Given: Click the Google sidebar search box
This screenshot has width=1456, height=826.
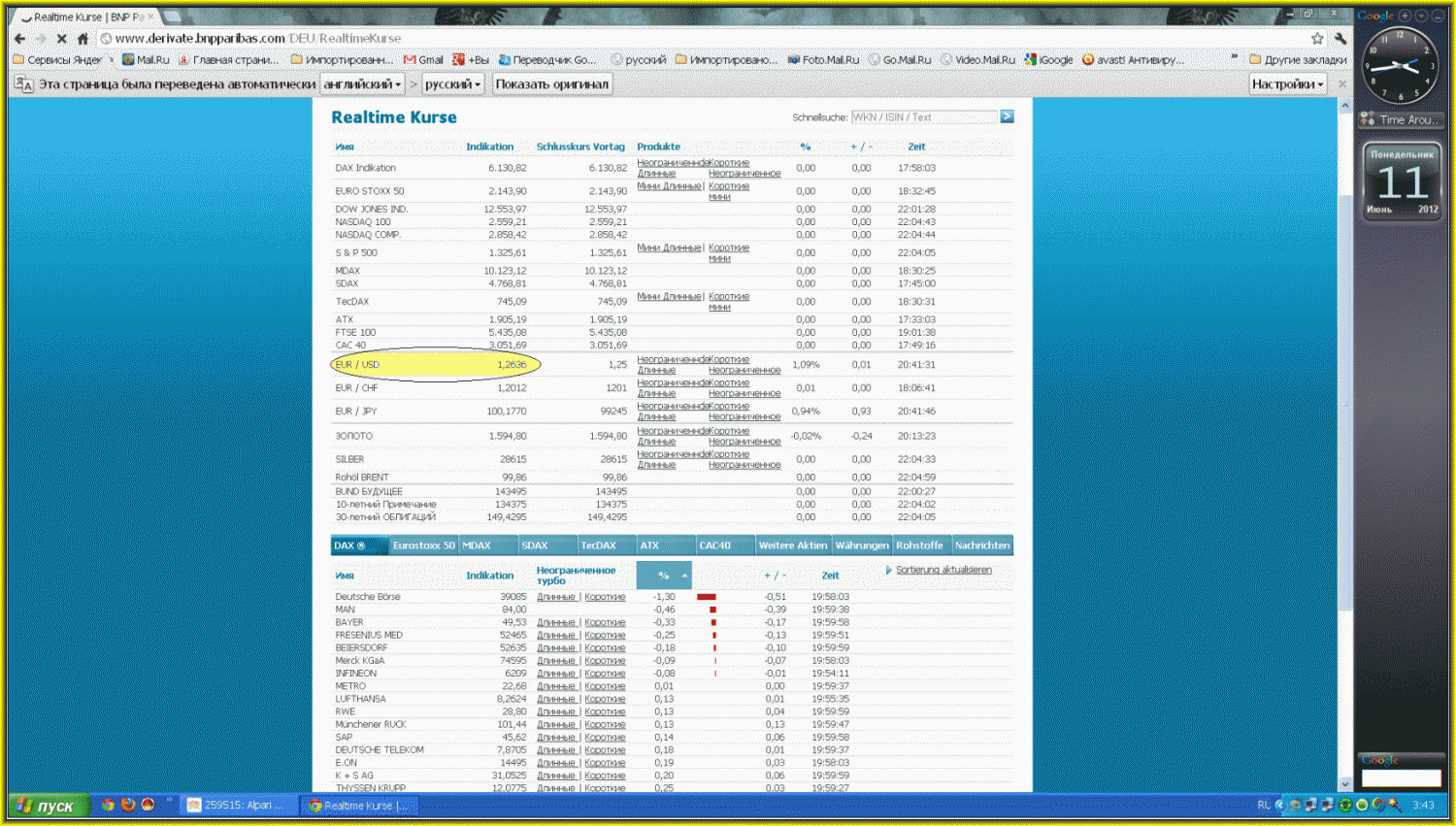Looking at the screenshot, I should (1401, 777).
